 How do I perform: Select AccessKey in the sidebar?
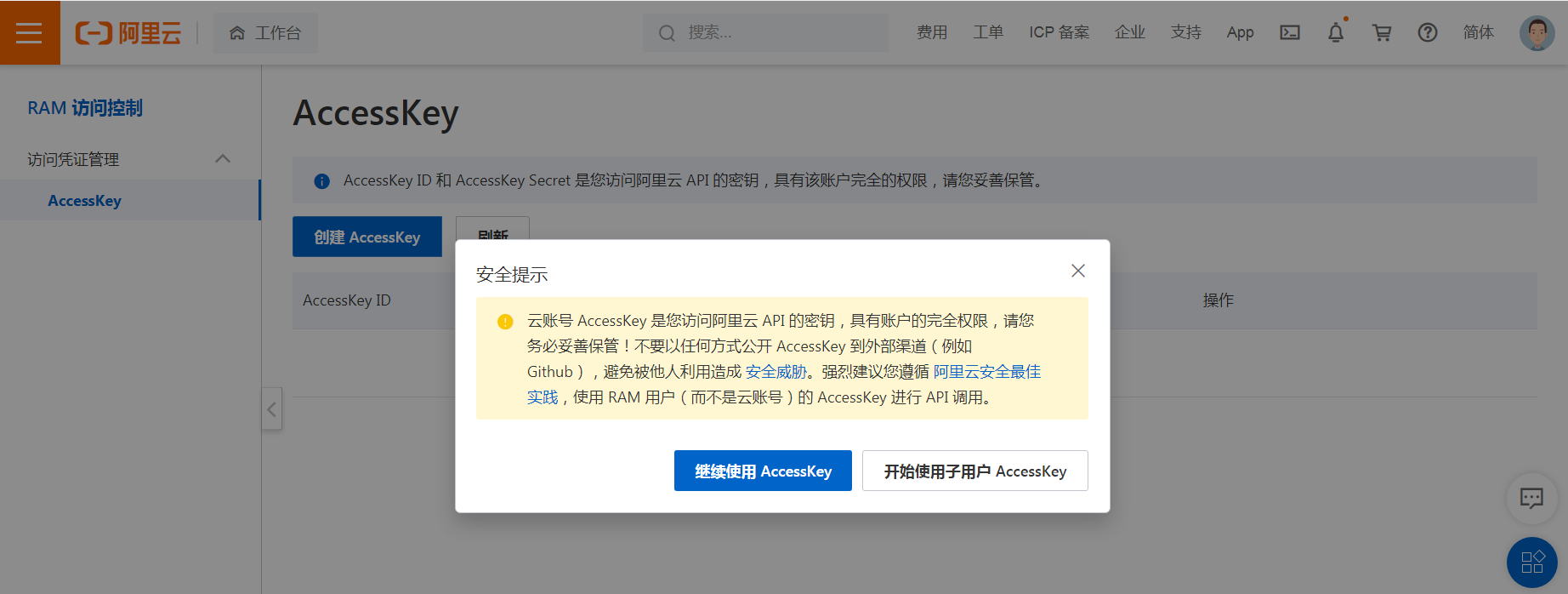[84, 201]
